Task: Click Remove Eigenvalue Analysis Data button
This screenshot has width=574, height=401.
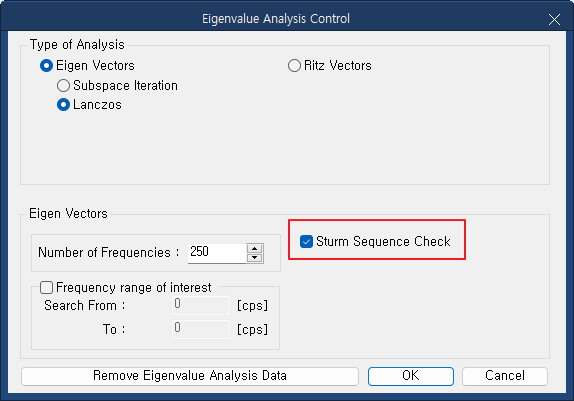Action: 190,376
